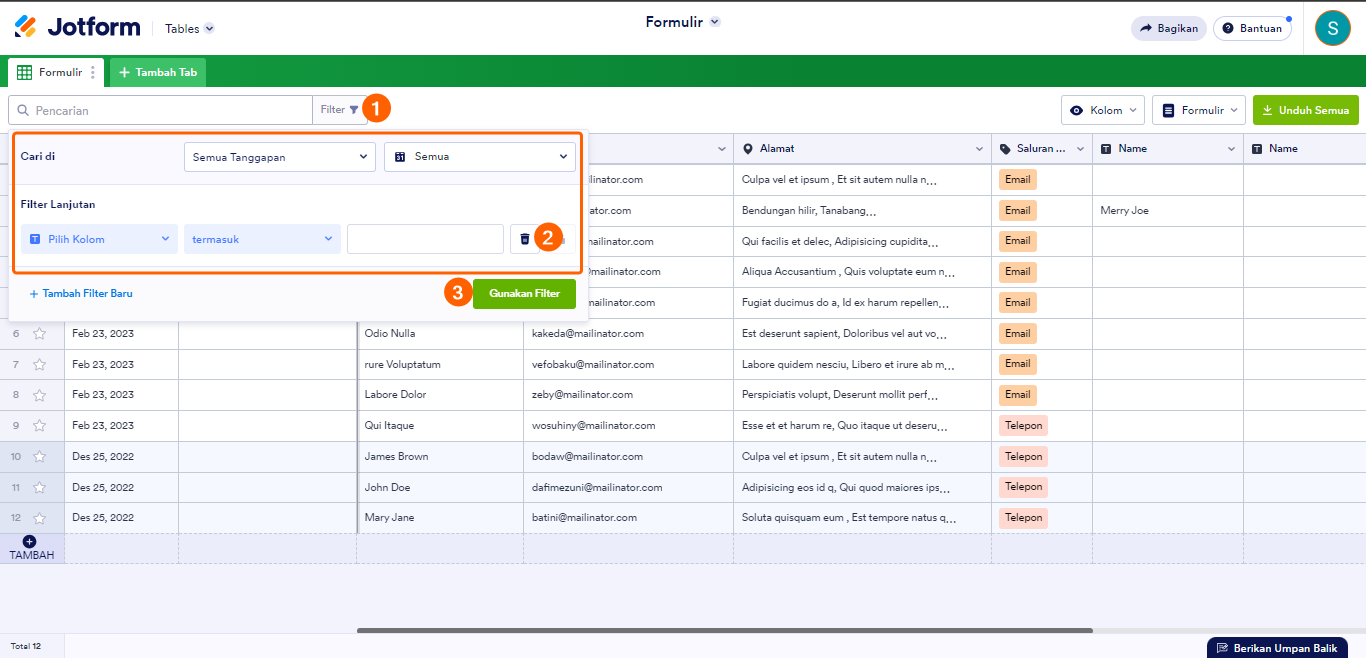
Task: Click the Alamat column location pin icon
Action: pos(748,149)
